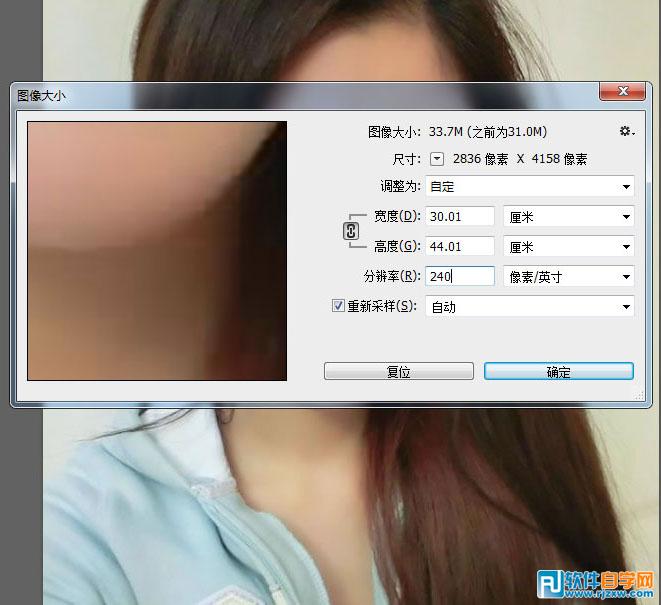Click the 高度 height input field
Viewport: 661px width, 605px height.
coord(460,247)
